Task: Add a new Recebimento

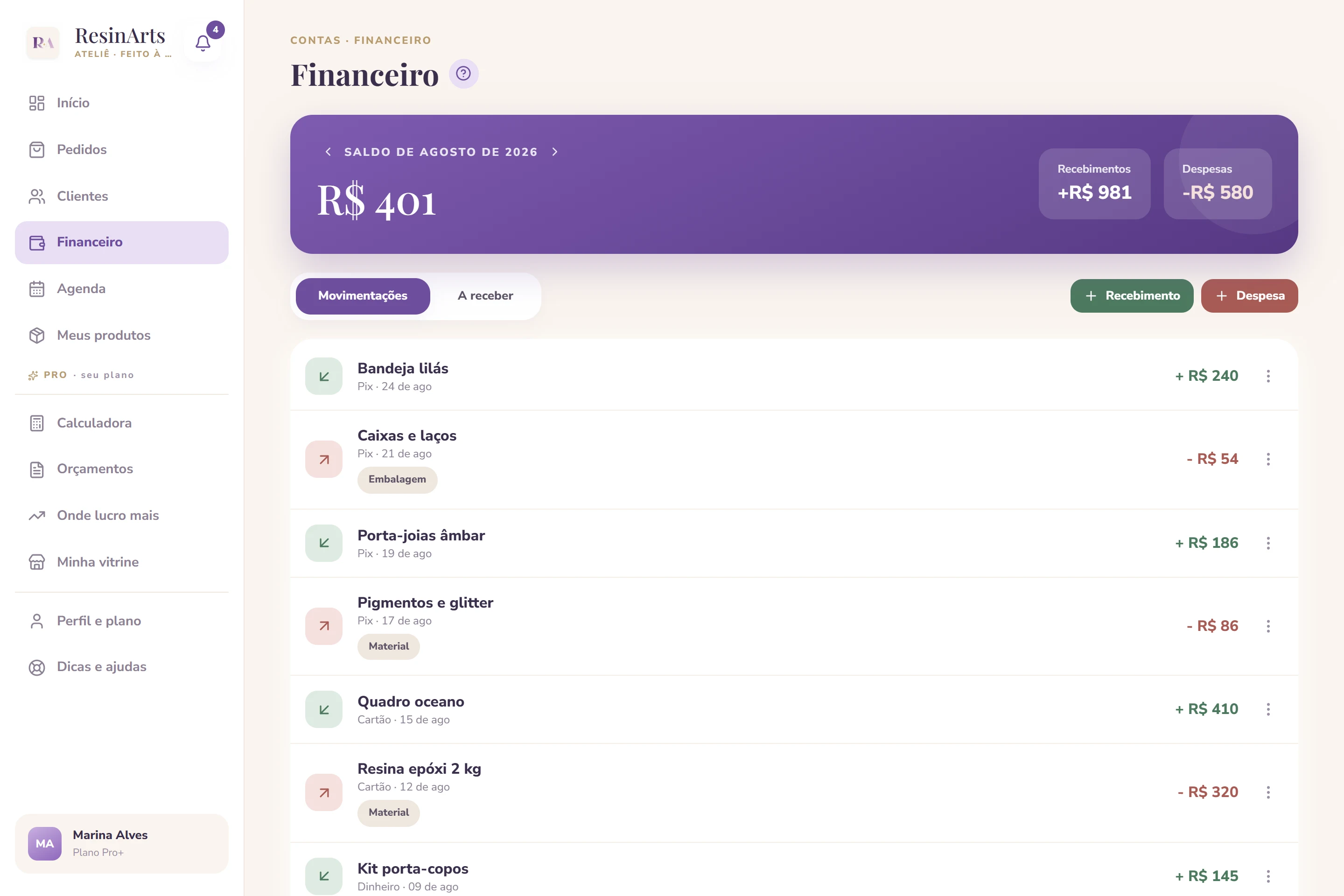Action: [x=1131, y=296]
